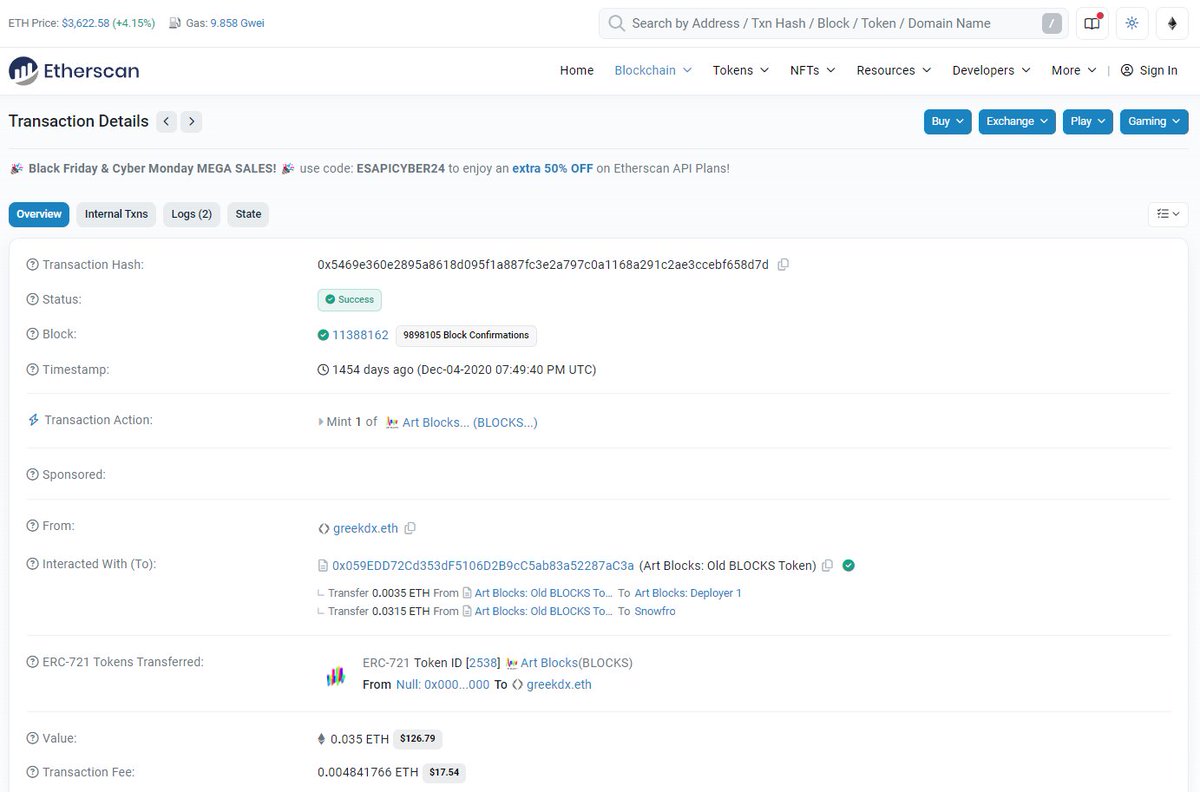Expand the Gaming dropdown button

point(1154,121)
